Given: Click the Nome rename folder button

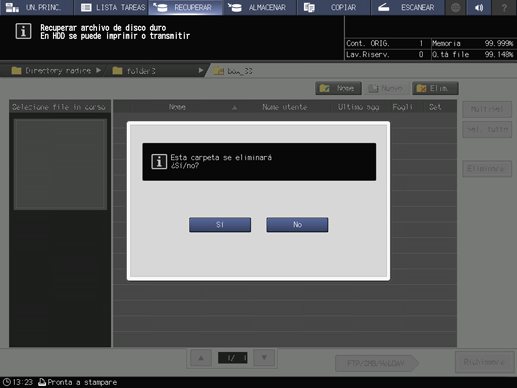Looking at the screenshot, I should (338, 88).
